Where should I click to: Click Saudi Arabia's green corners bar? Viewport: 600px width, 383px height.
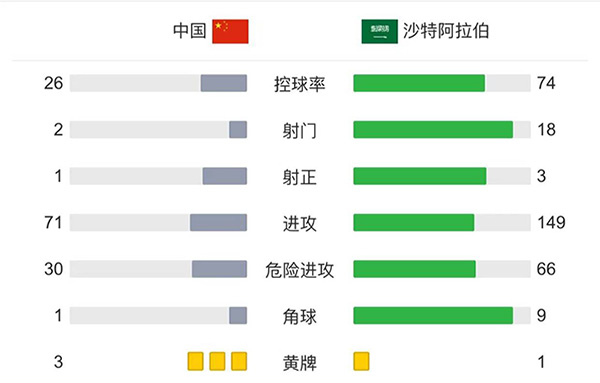(433, 315)
